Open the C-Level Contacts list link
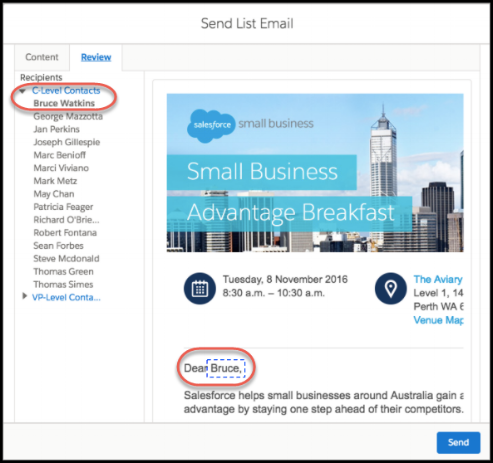The height and width of the screenshot is (463, 493). point(66,90)
